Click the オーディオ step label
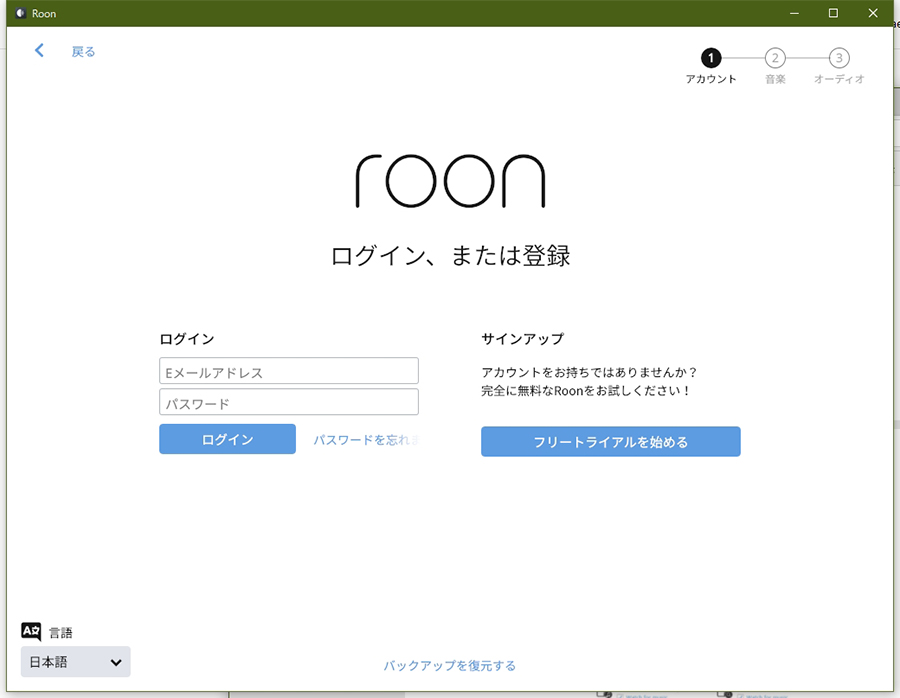The image size is (900, 698). point(839,79)
